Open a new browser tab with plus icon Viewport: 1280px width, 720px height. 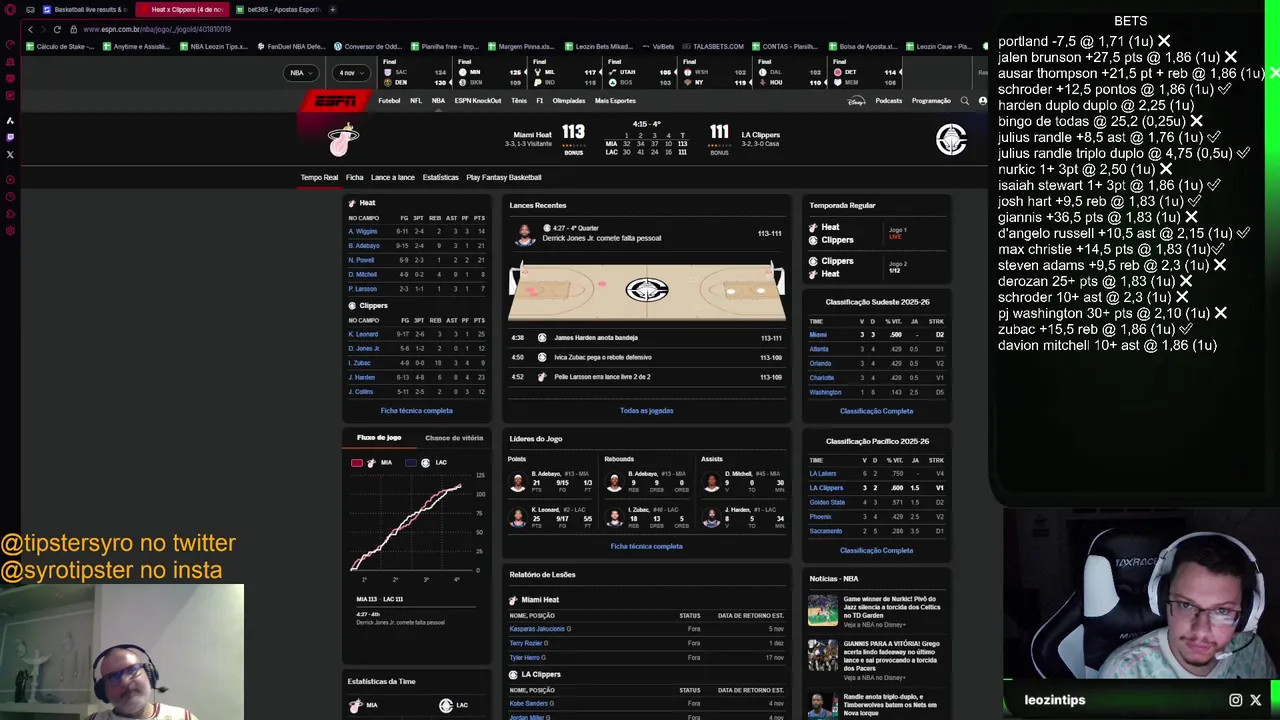point(332,9)
